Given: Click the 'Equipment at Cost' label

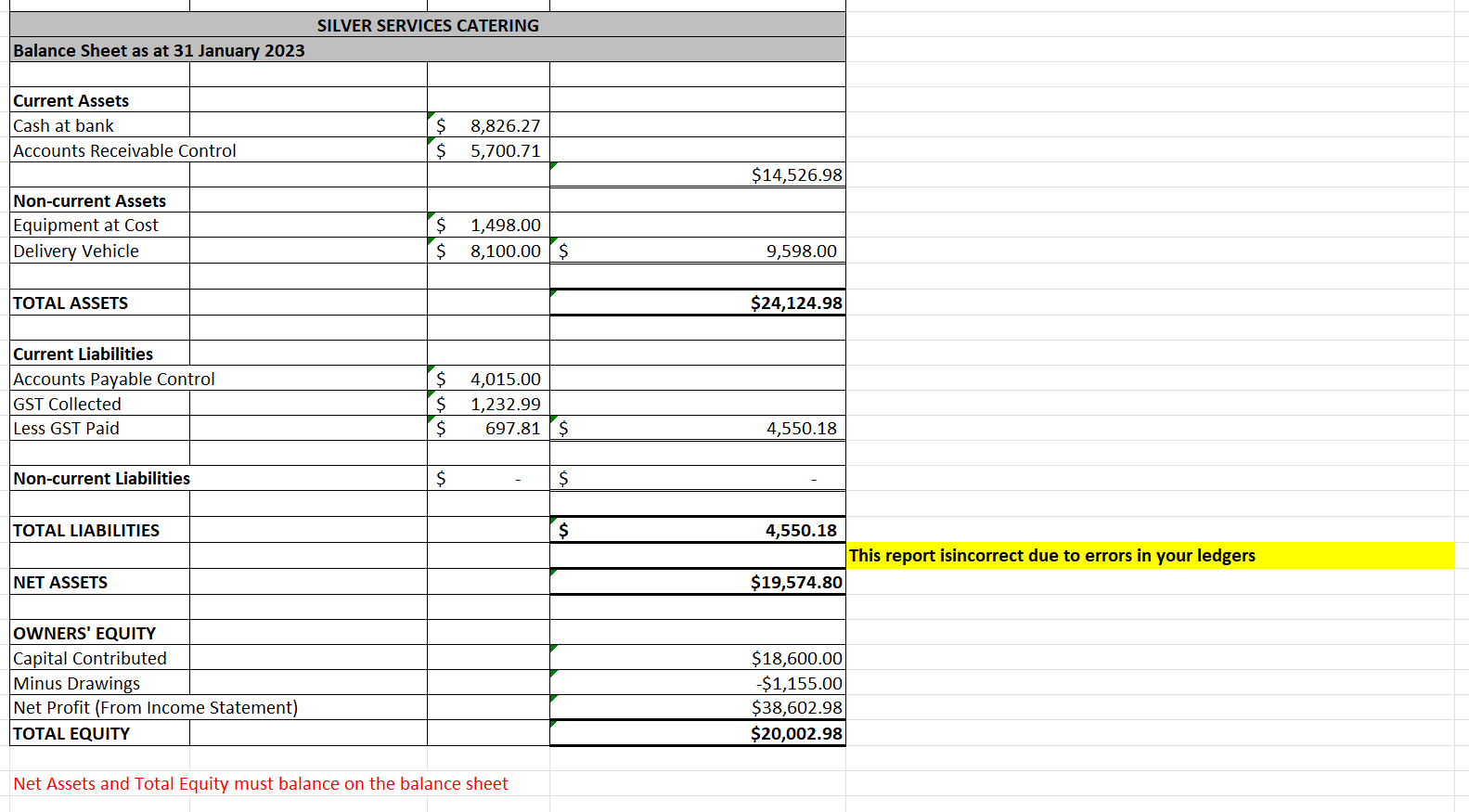Looking at the screenshot, I should pyautogui.click(x=85, y=225).
